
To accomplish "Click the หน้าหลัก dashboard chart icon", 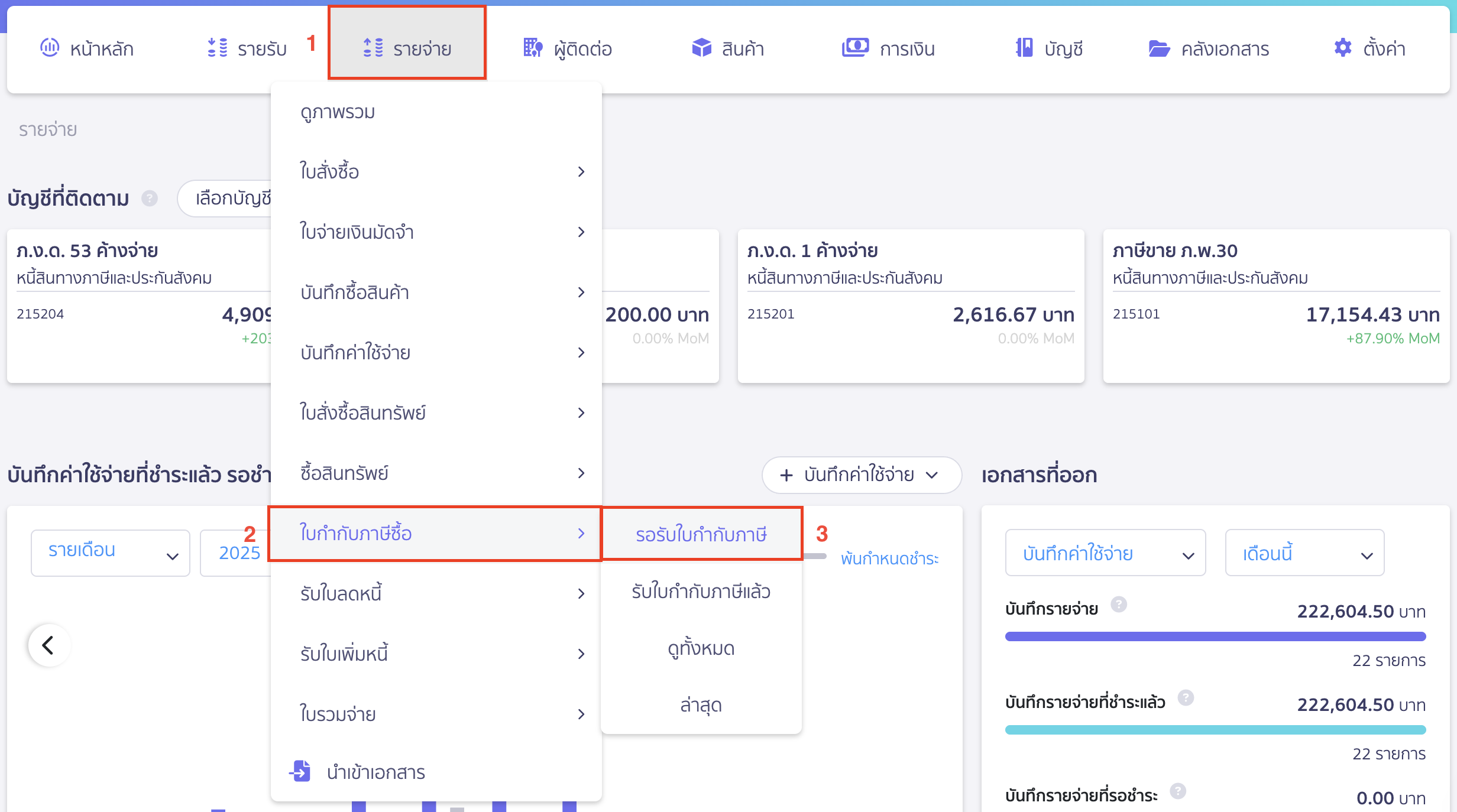I will 50,47.
